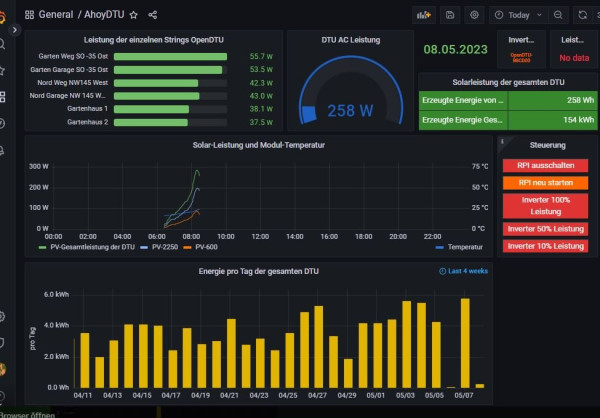Toggle PV-Gesamtleistung der DTU legend series
The image size is (600, 418).
click(x=89, y=246)
